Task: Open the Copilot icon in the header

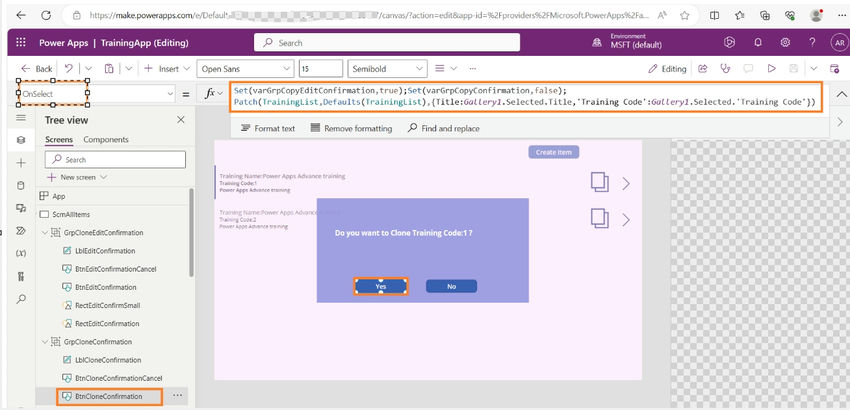Action: click(x=730, y=42)
